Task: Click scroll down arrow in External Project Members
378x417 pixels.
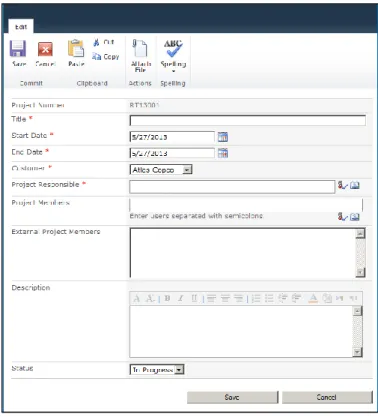Action: (x=360, y=272)
